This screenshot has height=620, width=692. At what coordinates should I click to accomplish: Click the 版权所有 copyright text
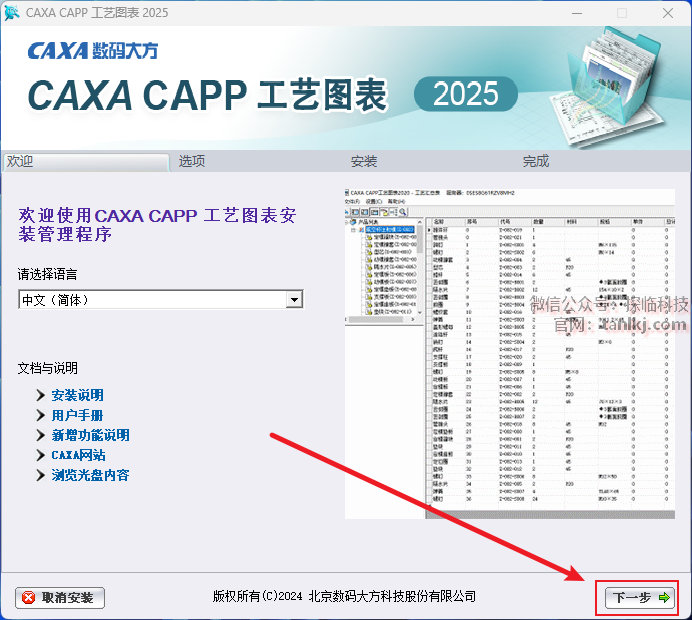344,596
